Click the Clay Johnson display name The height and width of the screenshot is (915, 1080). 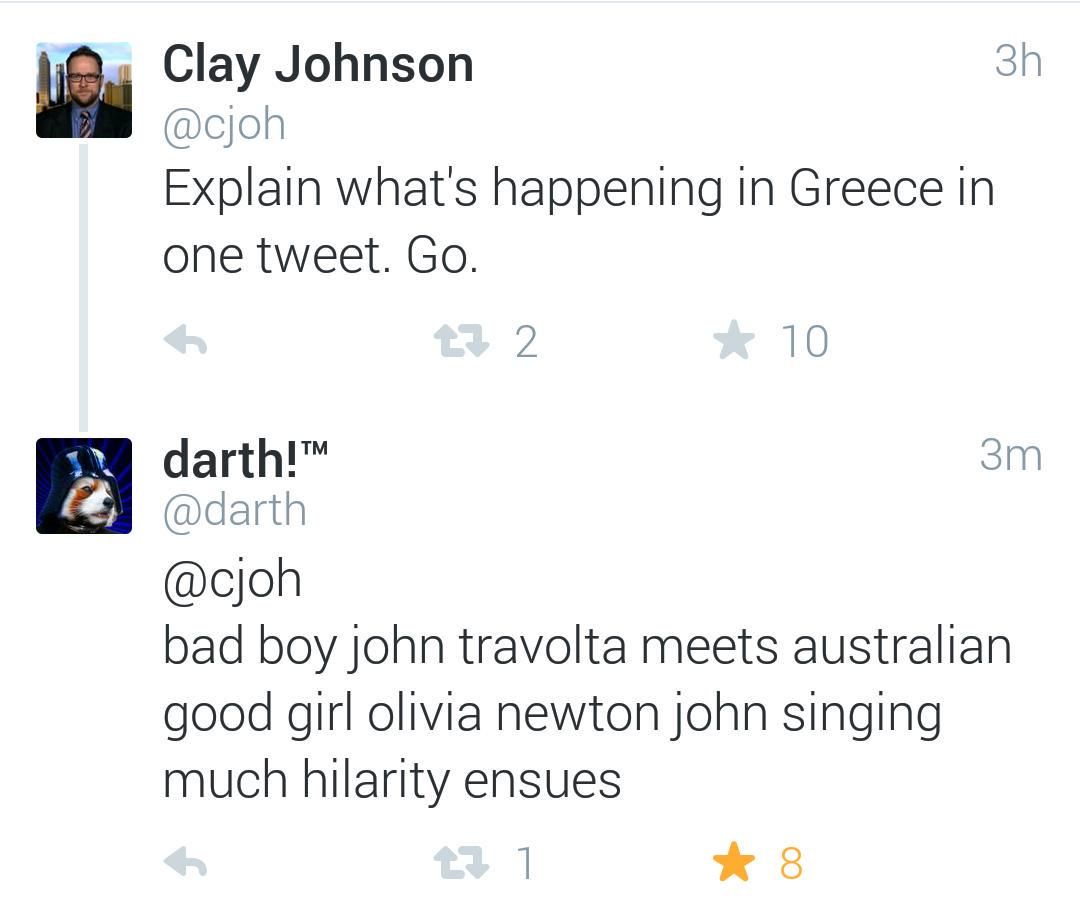pos(318,65)
